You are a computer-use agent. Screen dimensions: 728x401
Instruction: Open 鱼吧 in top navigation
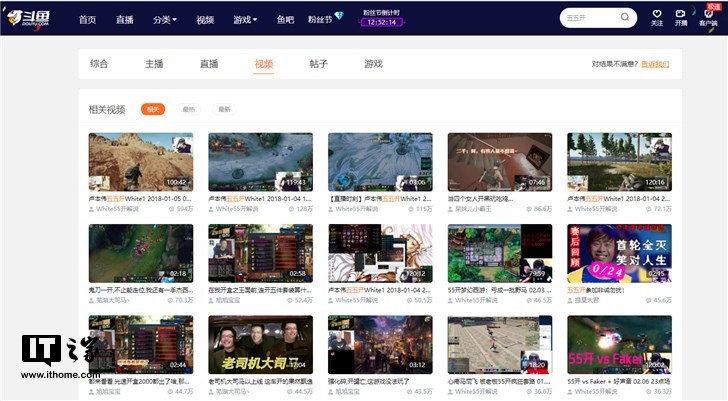pyautogui.click(x=285, y=19)
